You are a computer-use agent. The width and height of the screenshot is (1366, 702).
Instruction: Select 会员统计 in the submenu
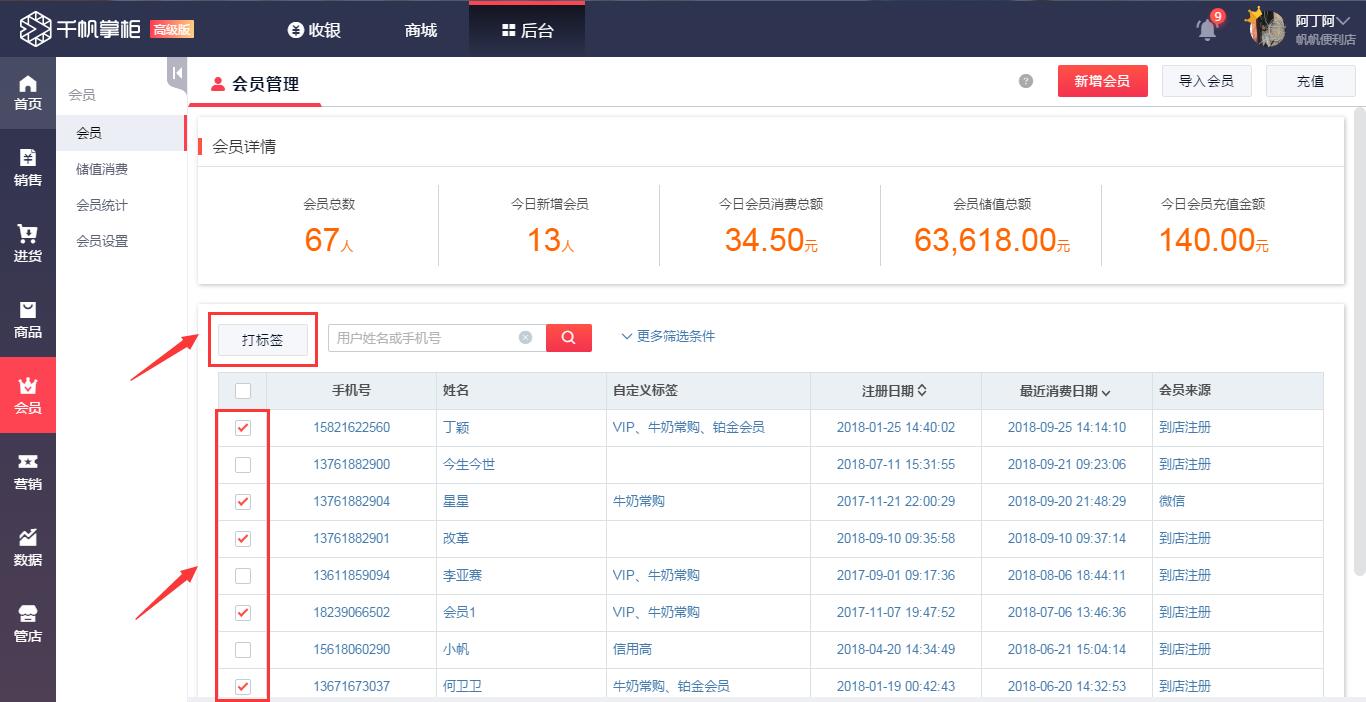pyautogui.click(x=102, y=205)
